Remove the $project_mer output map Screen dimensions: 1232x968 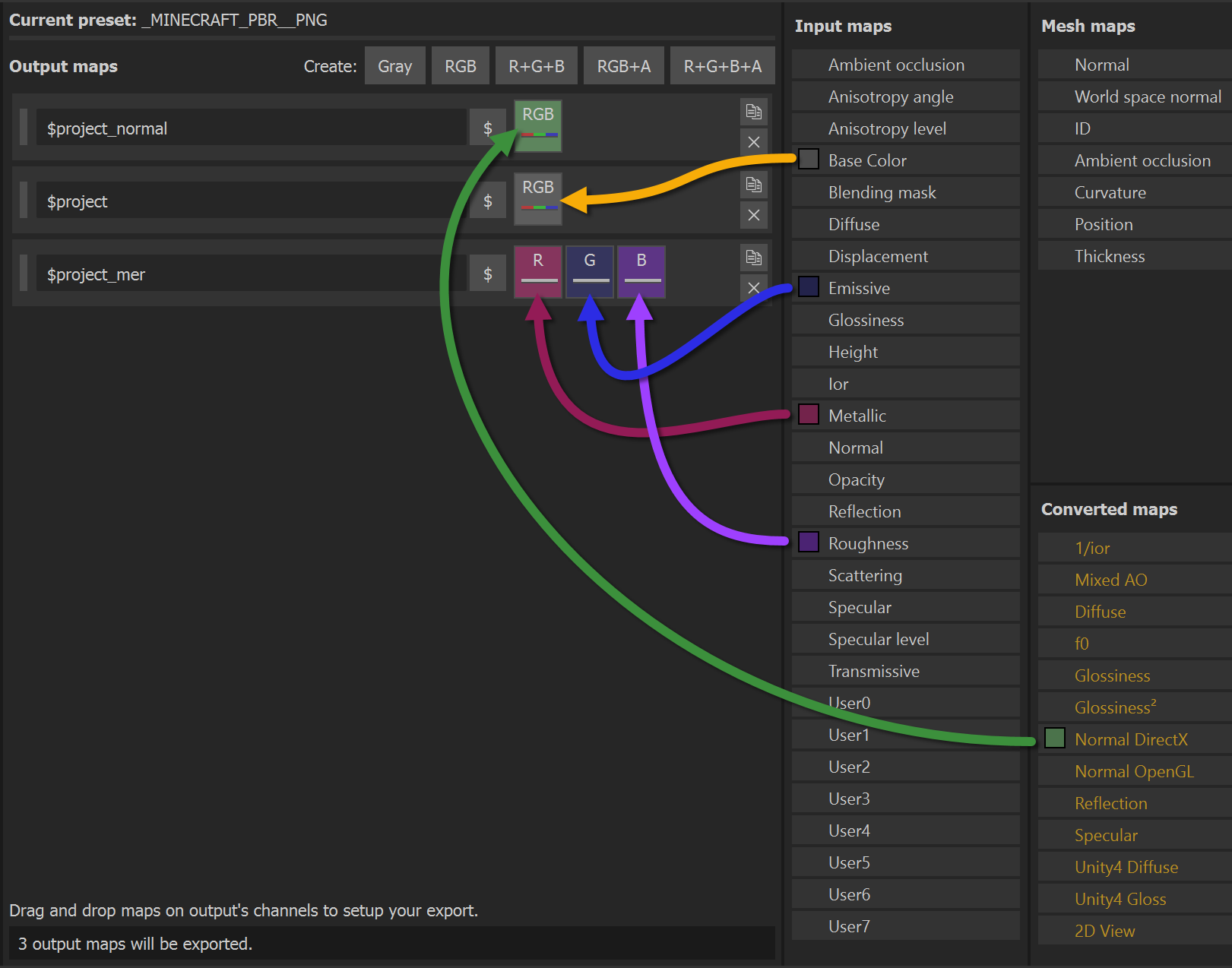coord(753,288)
